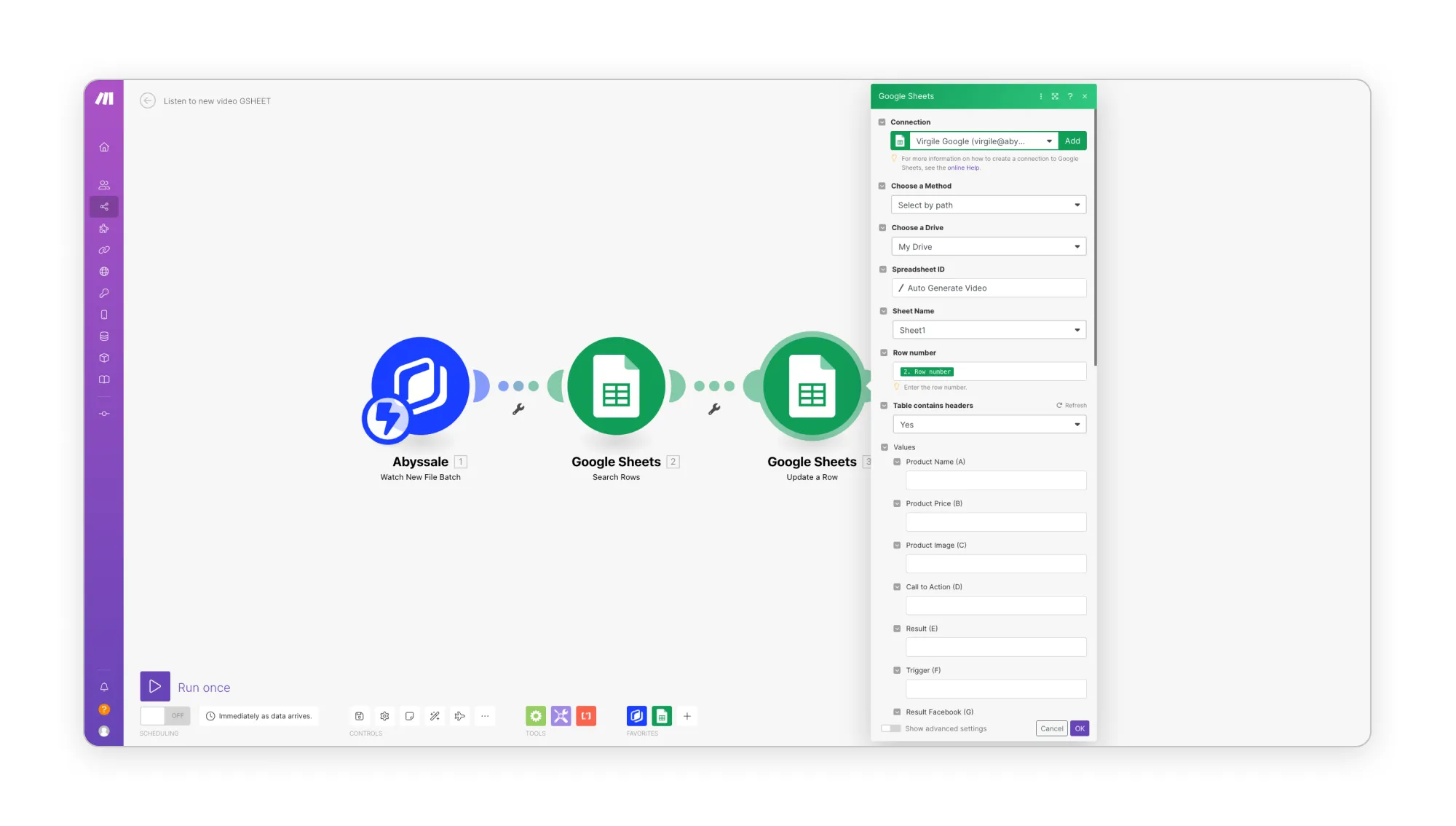
Task: Open the green flow control gear tool
Action: (536, 716)
